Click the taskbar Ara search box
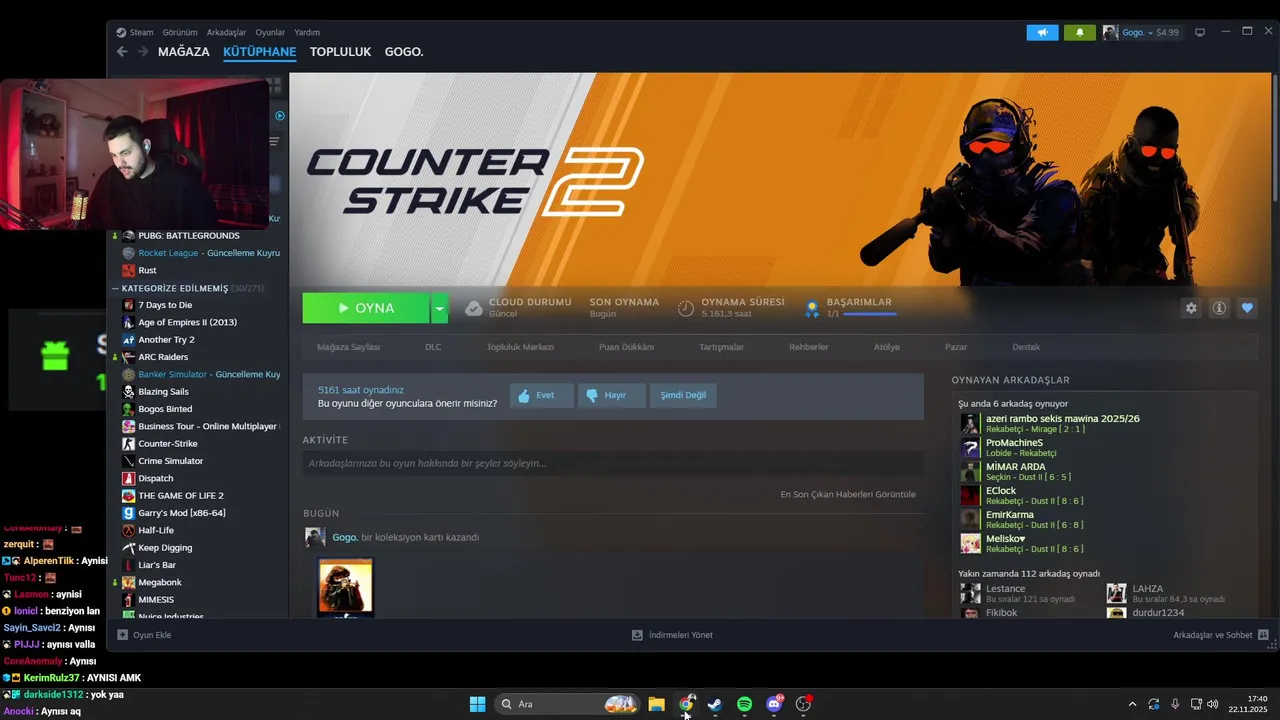 [568, 704]
